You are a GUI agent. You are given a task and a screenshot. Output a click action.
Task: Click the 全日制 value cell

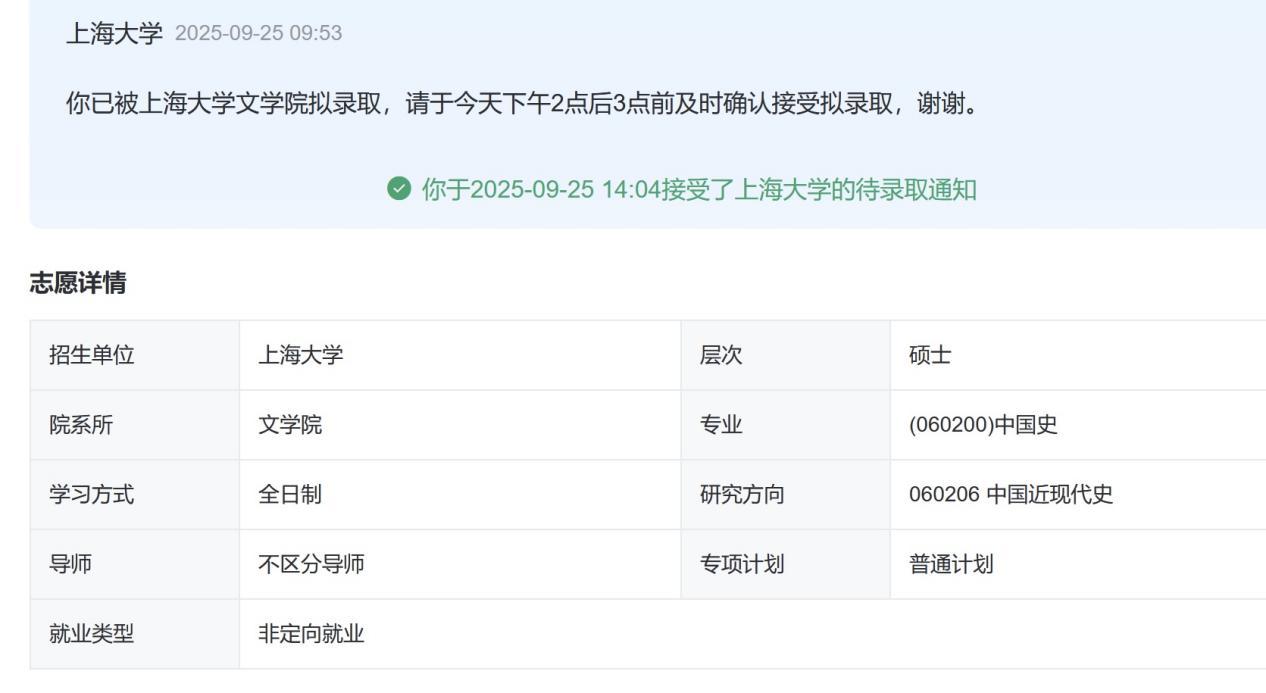click(460, 495)
